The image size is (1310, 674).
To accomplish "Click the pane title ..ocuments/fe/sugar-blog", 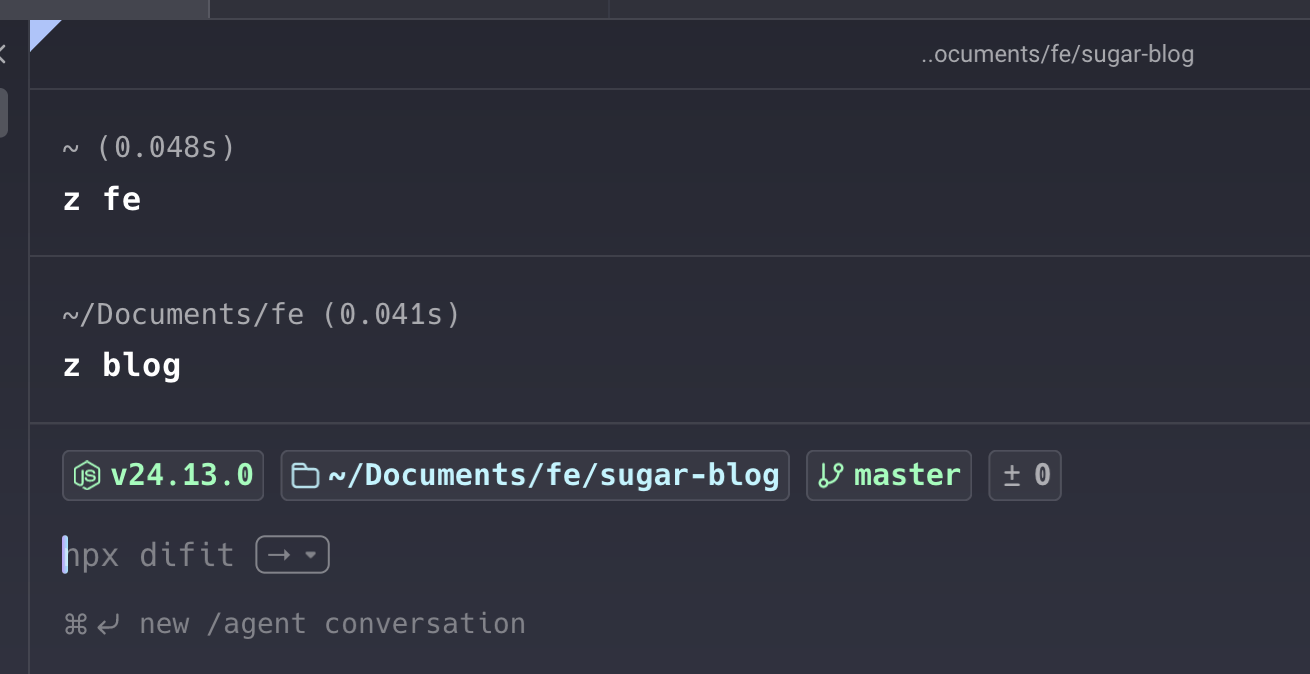I will point(1057,54).
